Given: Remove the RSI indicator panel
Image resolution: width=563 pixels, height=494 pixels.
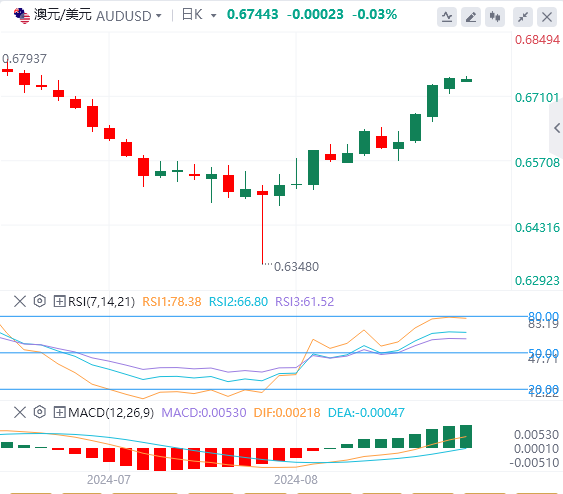Looking at the screenshot, I should click(x=20, y=301).
